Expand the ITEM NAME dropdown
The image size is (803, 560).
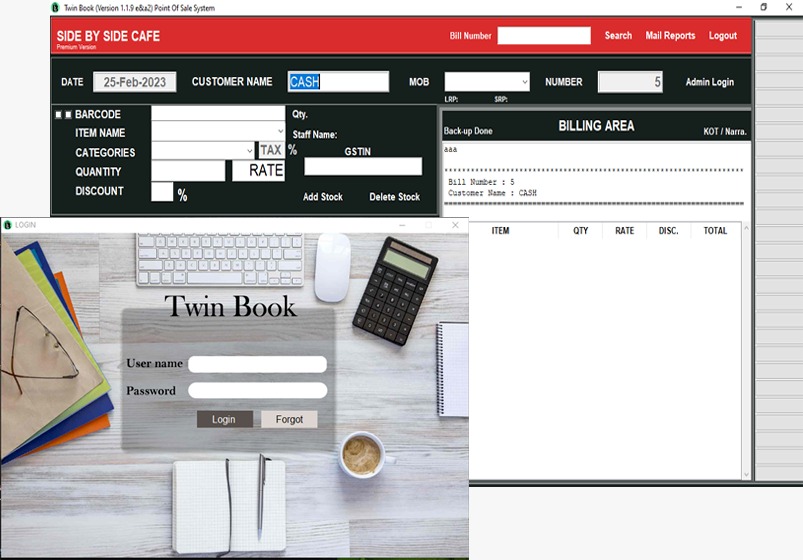click(x=279, y=132)
